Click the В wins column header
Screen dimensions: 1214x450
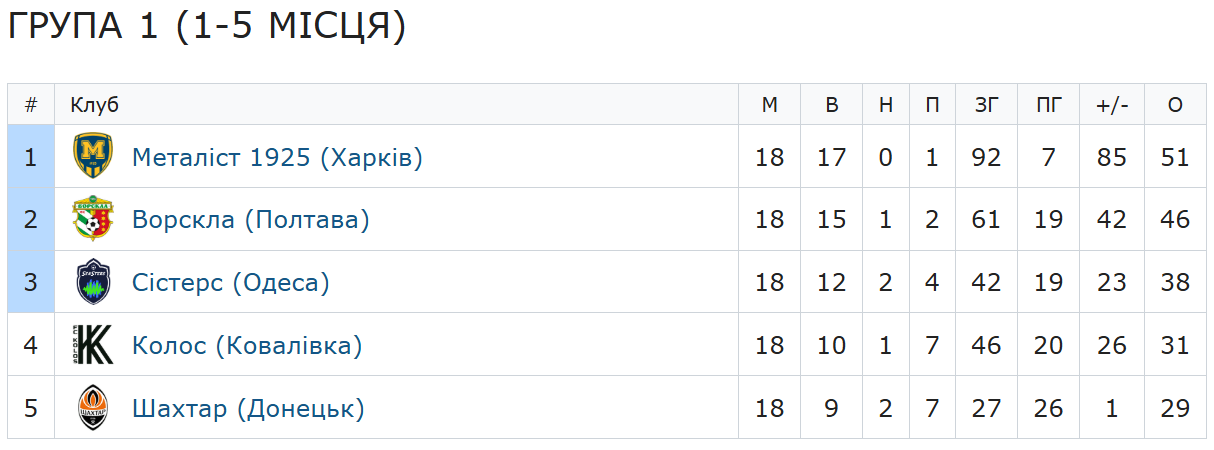pos(831,105)
